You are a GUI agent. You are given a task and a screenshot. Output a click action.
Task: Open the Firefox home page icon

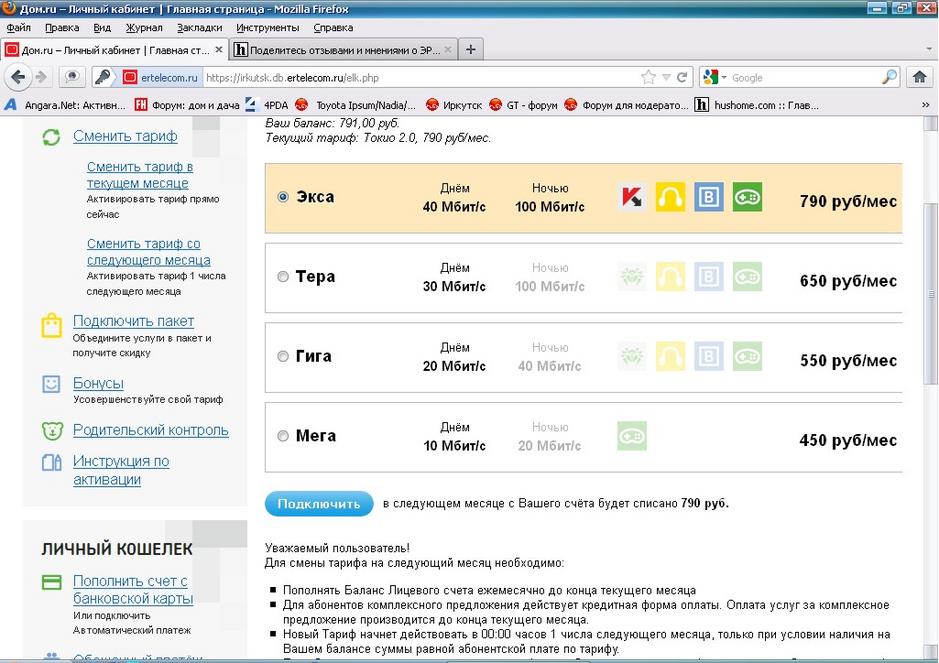(919, 77)
